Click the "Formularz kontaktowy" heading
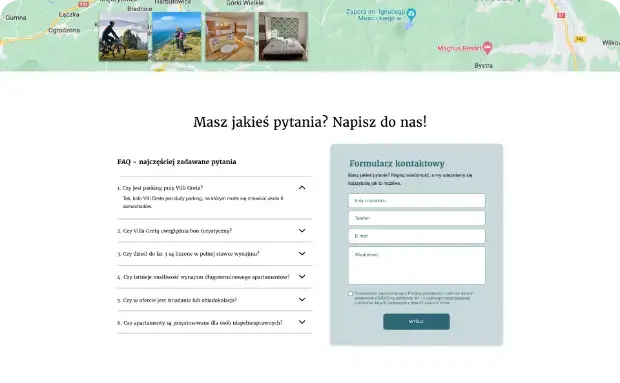The image size is (620, 383). [397, 163]
